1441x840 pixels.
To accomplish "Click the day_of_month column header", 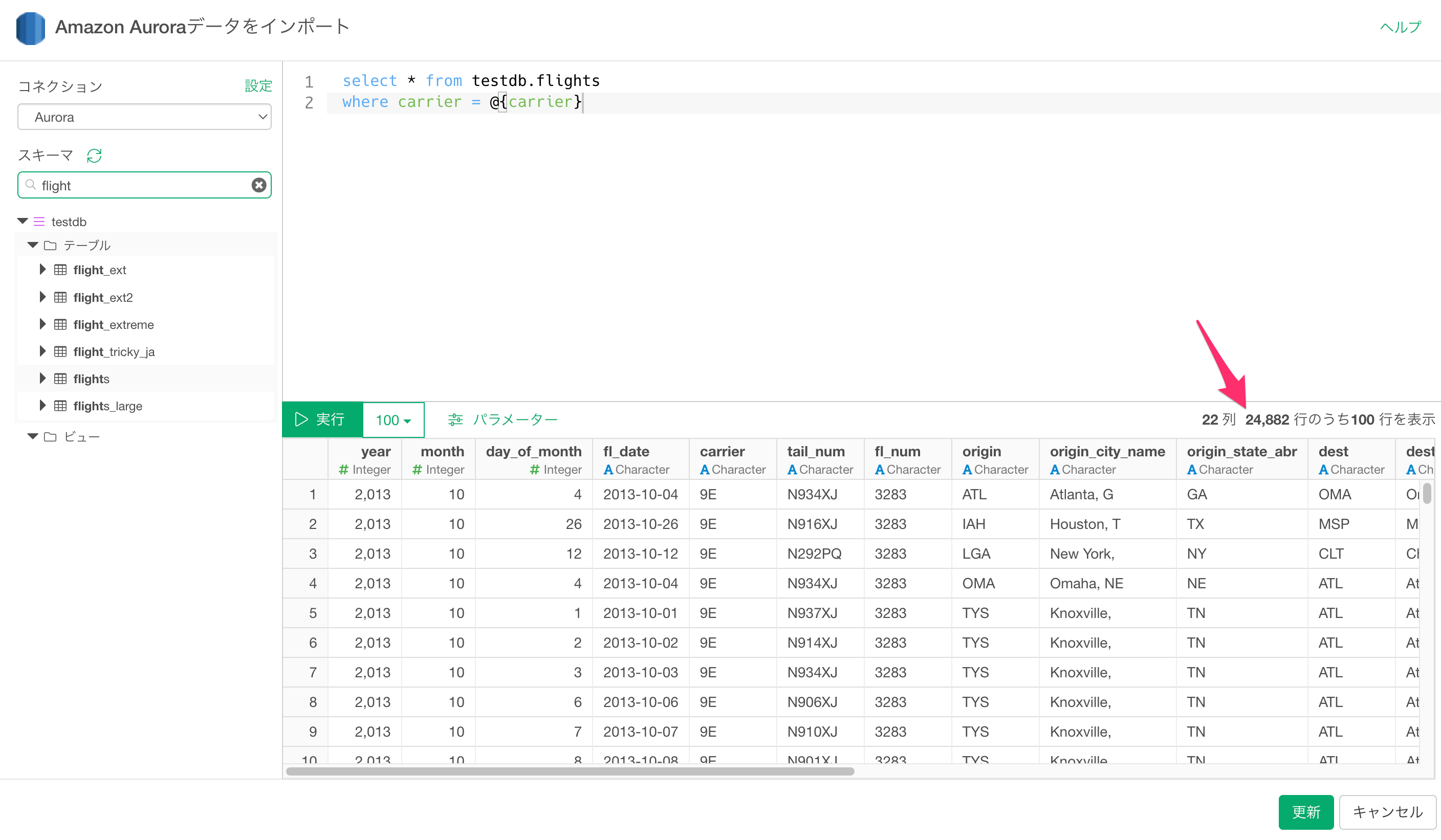I will [534, 459].
